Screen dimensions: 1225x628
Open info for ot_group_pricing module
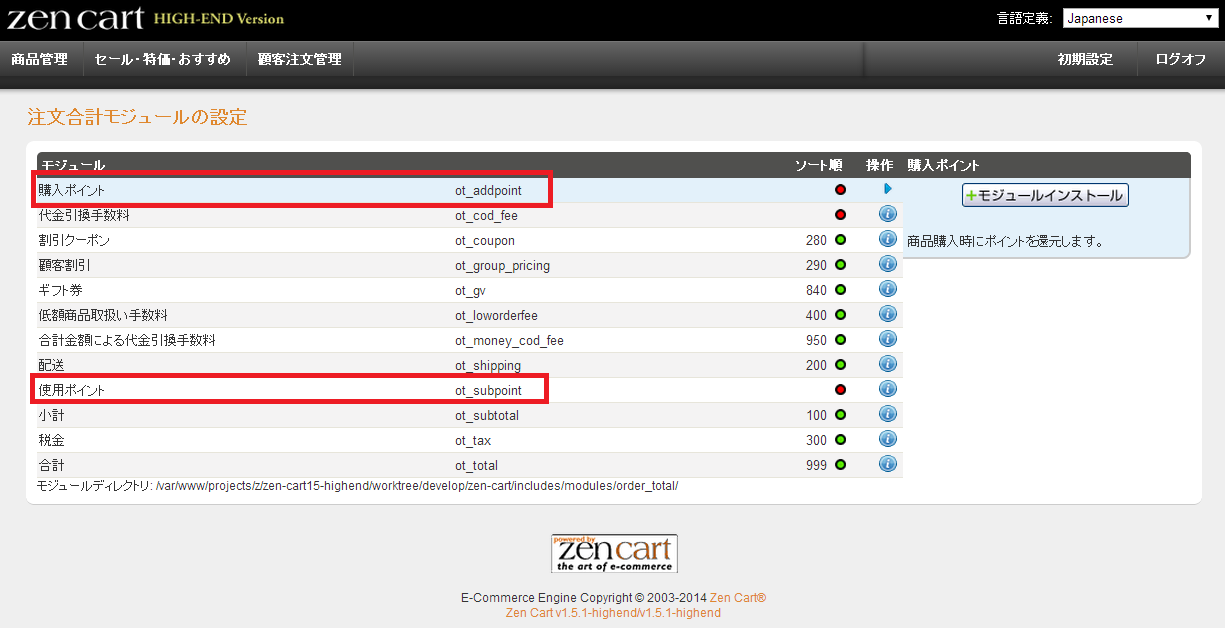pyautogui.click(x=887, y=264)
